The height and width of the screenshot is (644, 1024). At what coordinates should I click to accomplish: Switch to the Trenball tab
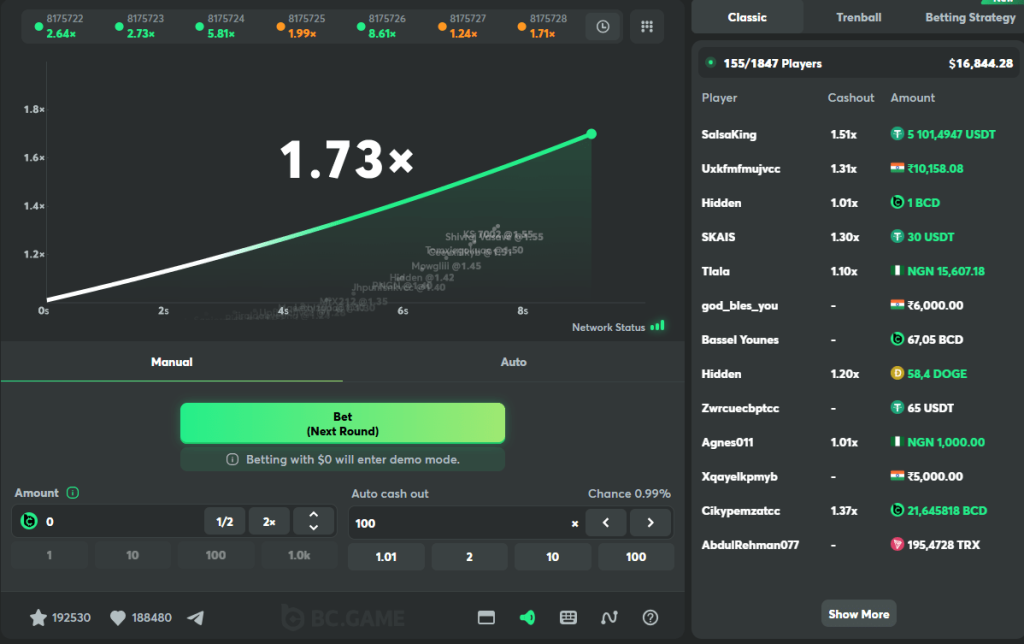[859, 18]
